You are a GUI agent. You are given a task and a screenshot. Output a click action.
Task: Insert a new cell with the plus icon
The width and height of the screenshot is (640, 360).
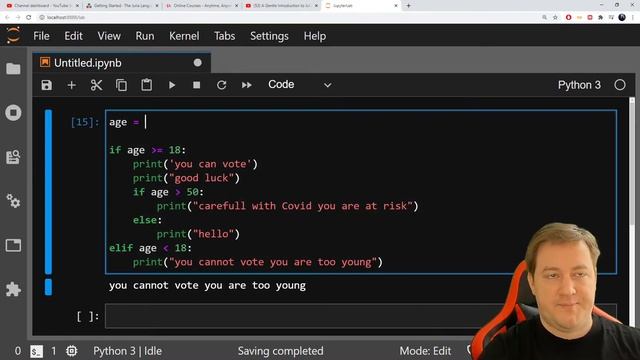click(x=71, y=85)
